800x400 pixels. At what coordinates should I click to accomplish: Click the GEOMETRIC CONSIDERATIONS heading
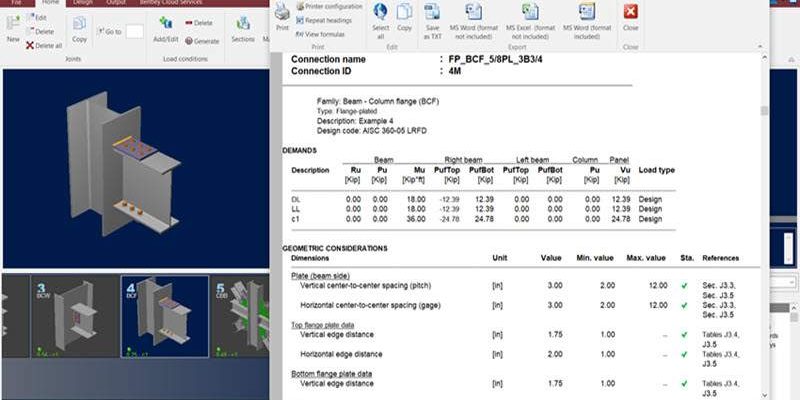335,248
